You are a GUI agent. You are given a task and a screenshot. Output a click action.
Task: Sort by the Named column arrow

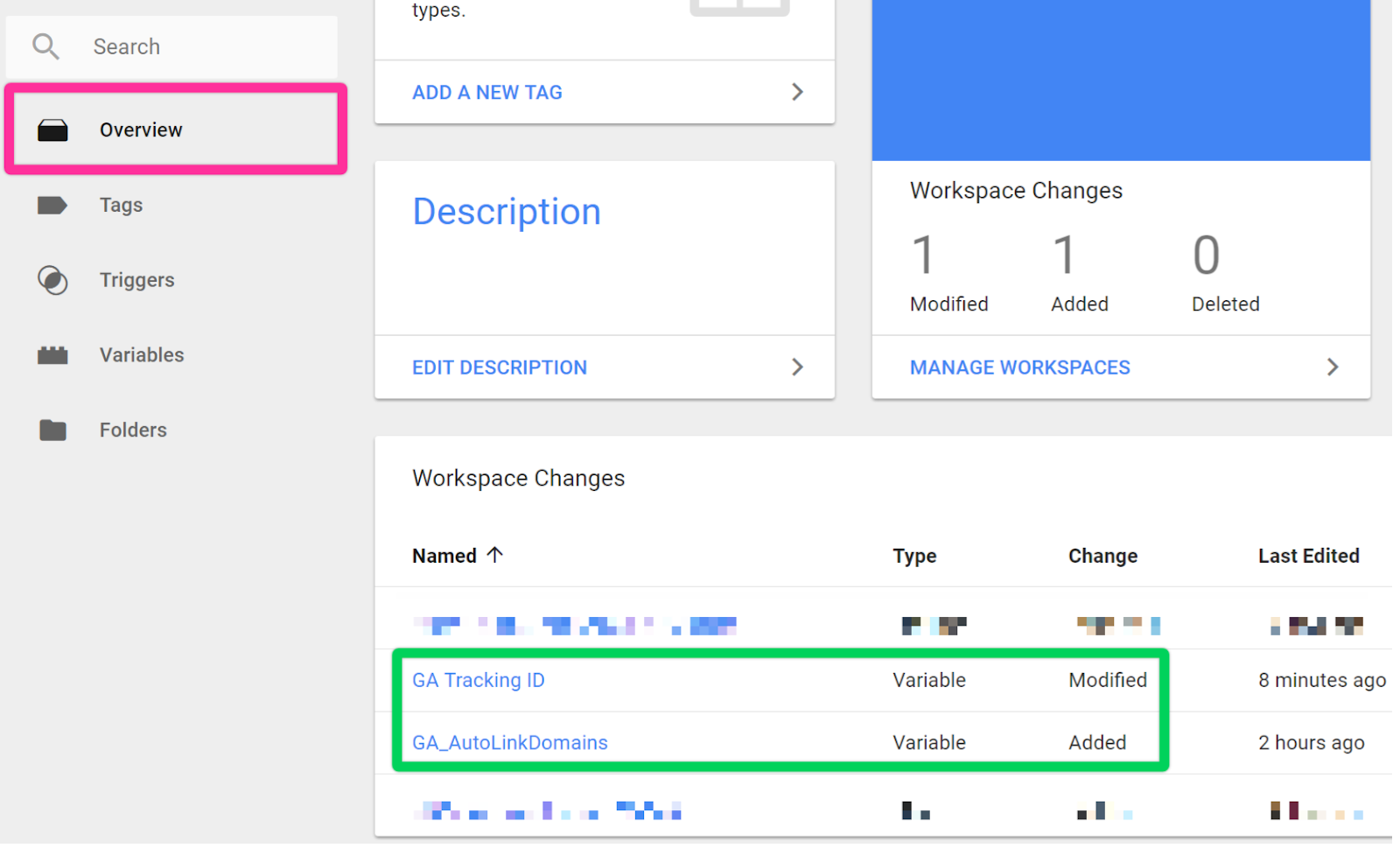click(x=495, y=555)
